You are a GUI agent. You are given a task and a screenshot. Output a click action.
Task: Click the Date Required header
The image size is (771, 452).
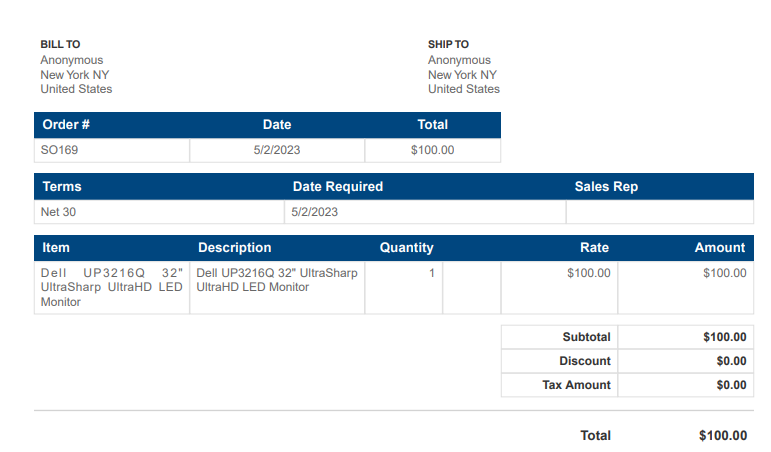(338, 186)
